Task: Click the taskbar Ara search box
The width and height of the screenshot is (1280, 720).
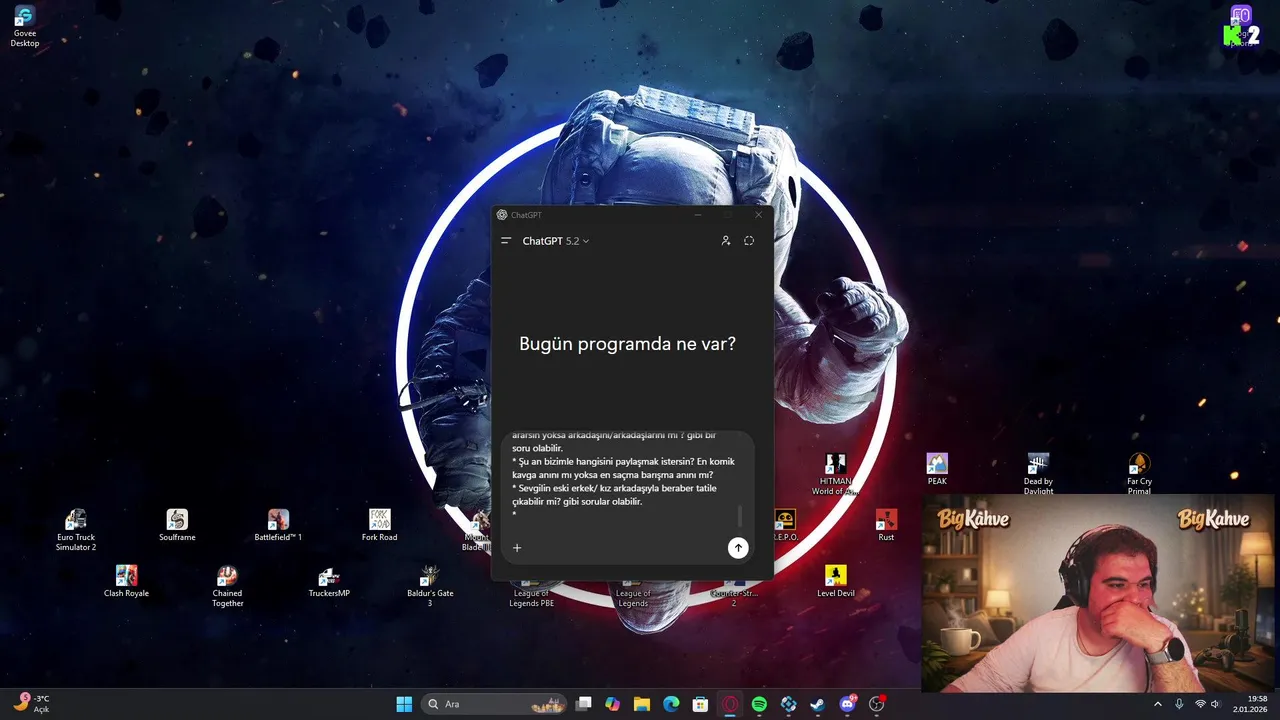Action: [x=496, y=704]
